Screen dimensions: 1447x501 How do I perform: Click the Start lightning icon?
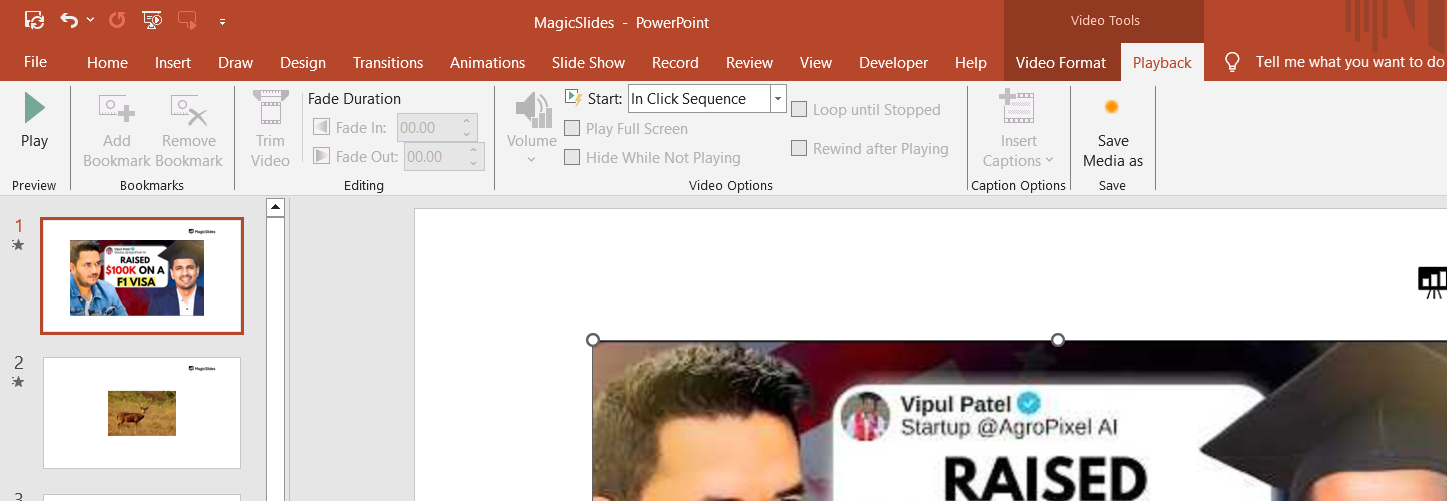[574, 98]
